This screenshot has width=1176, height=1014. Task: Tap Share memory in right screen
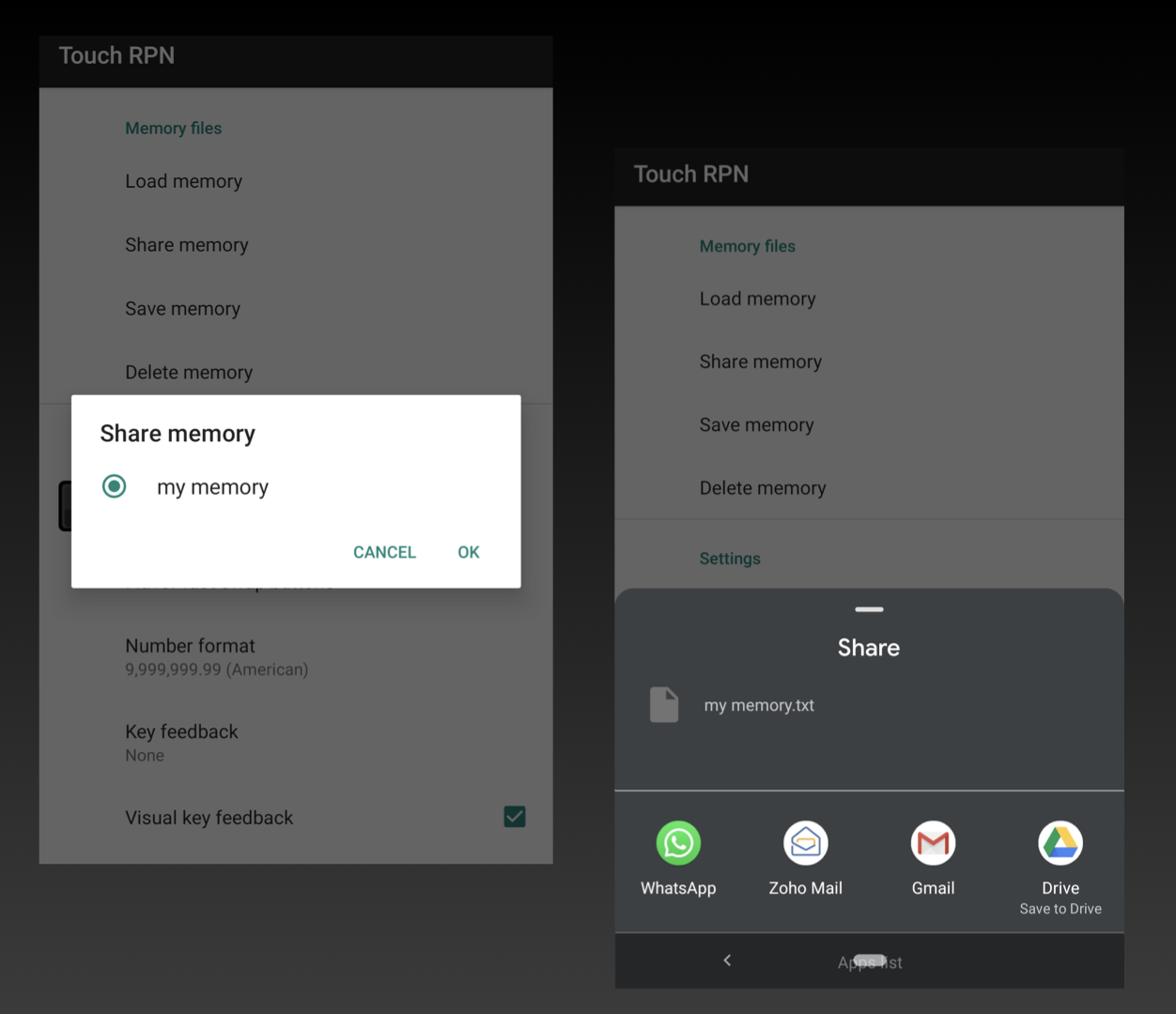coord(869,361)
